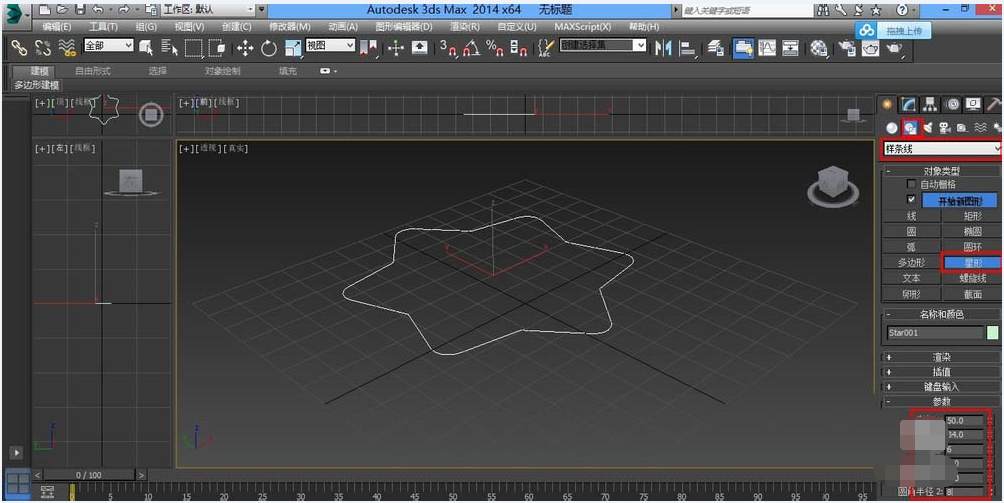Select the Rotate tool in the toolbar

[269, 47]
